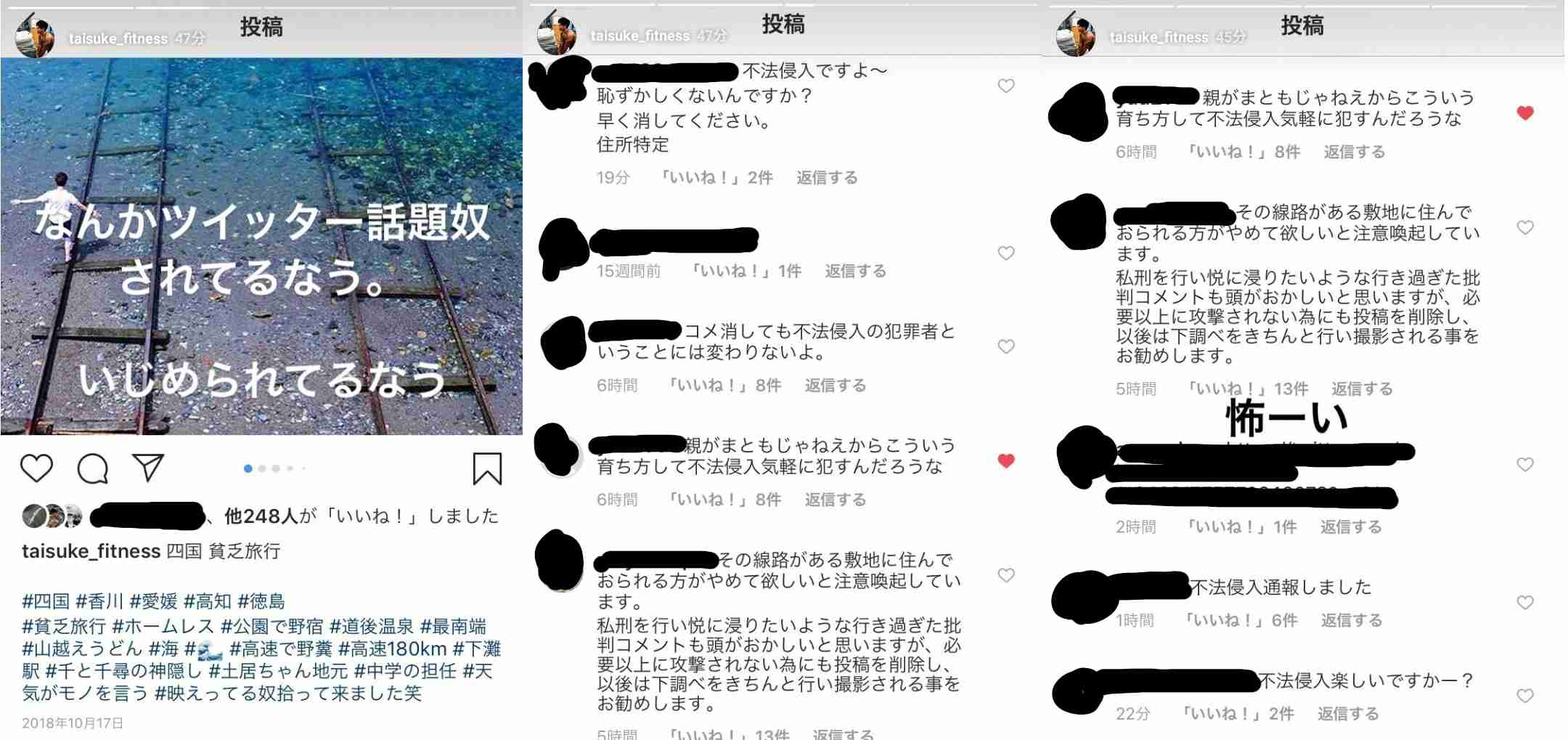Unlike the red-hearted comment in the middle panel

pyautogui.click(x=1006, y=460)
